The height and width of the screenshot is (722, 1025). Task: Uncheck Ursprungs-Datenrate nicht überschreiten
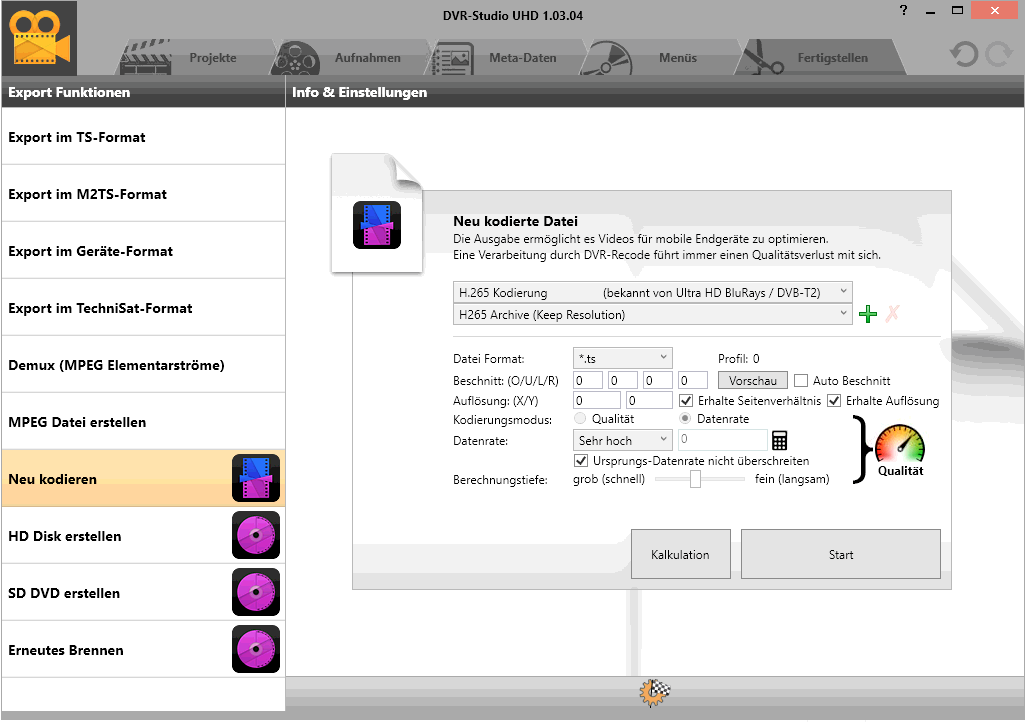click(581, 461)
